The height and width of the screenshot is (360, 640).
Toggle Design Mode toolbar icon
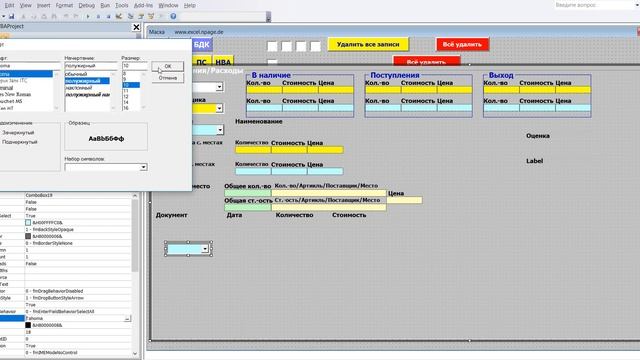[x=119, y=16]
